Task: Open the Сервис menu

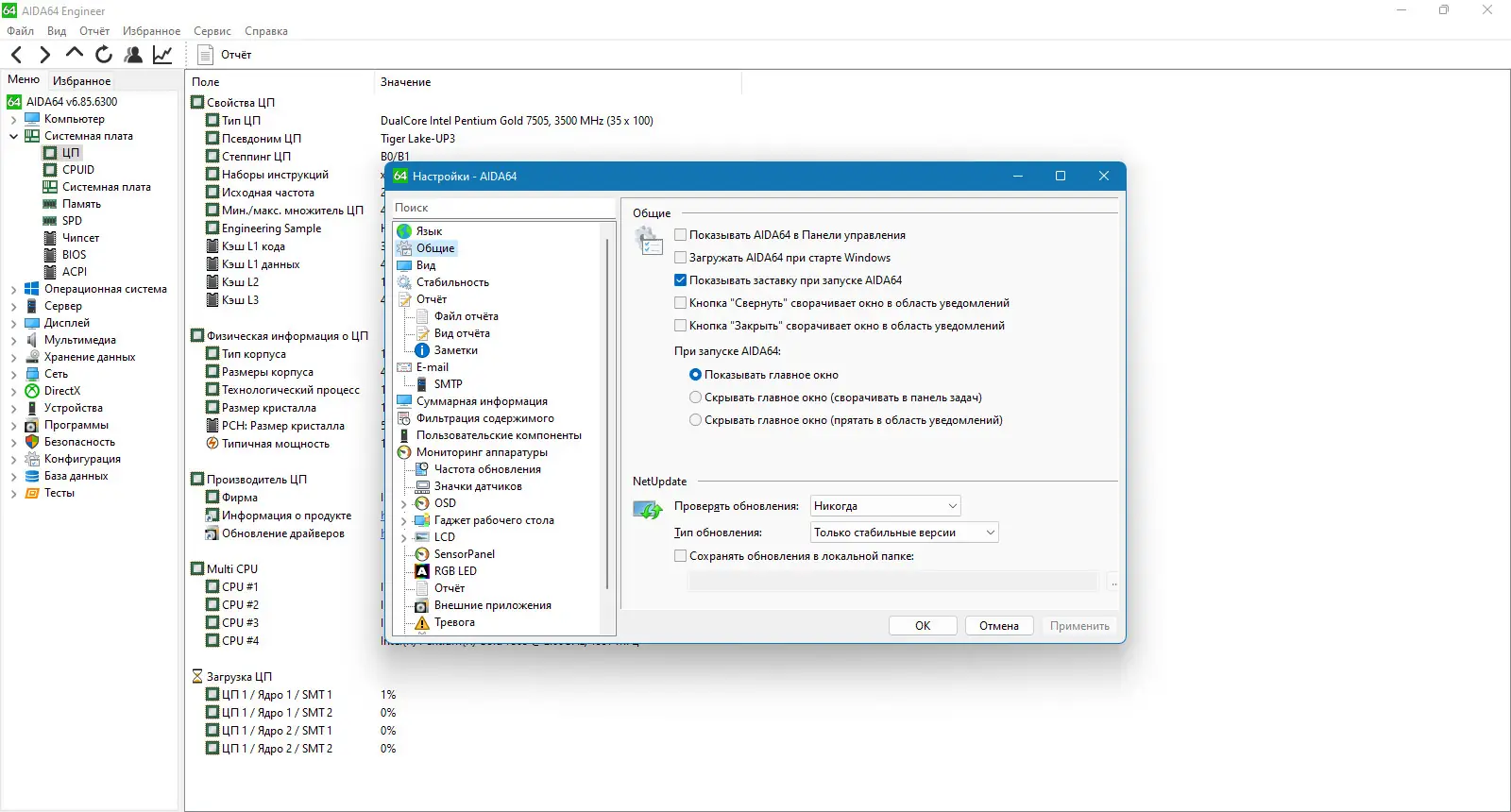Action: click(212, 31)
